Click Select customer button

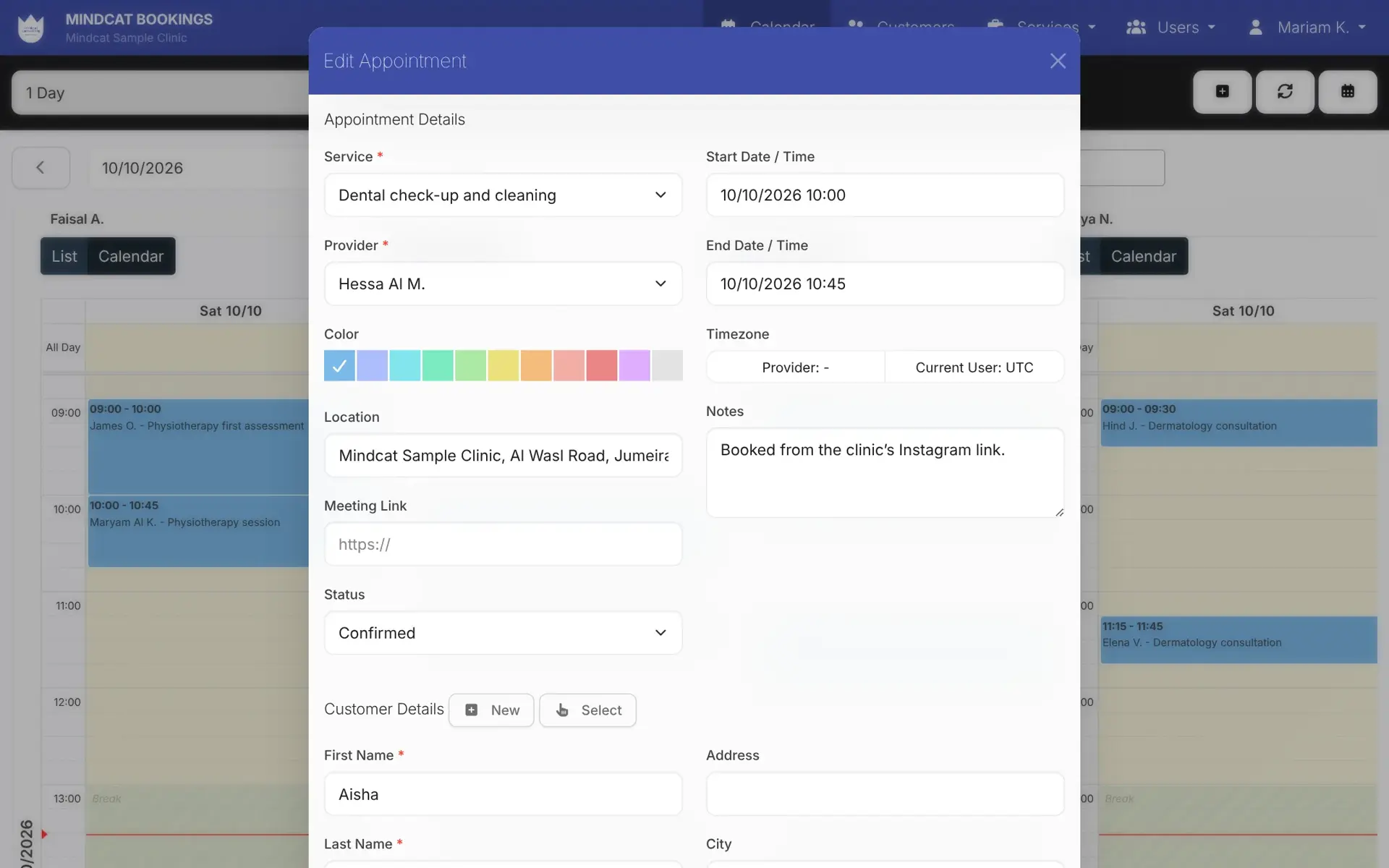pyautogui.click(x=587, y=710)
